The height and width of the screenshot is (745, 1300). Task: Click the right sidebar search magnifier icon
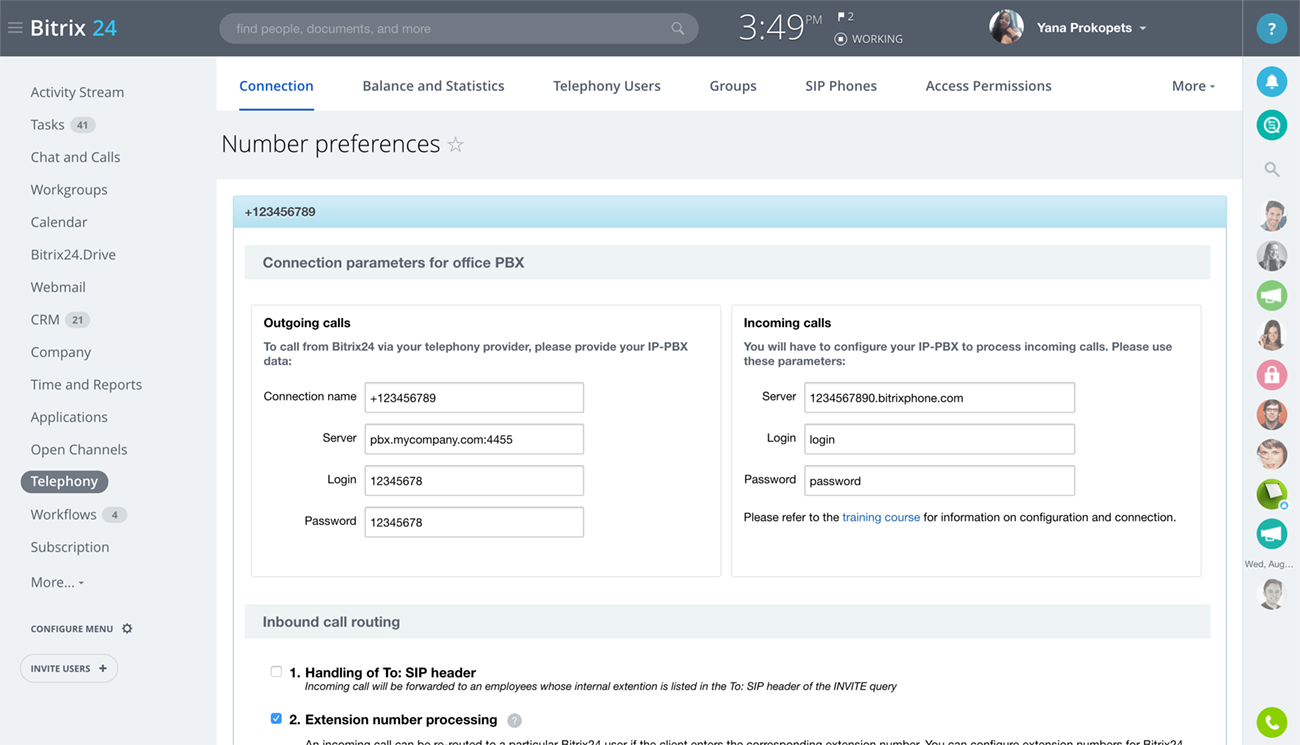(1271, 170)
